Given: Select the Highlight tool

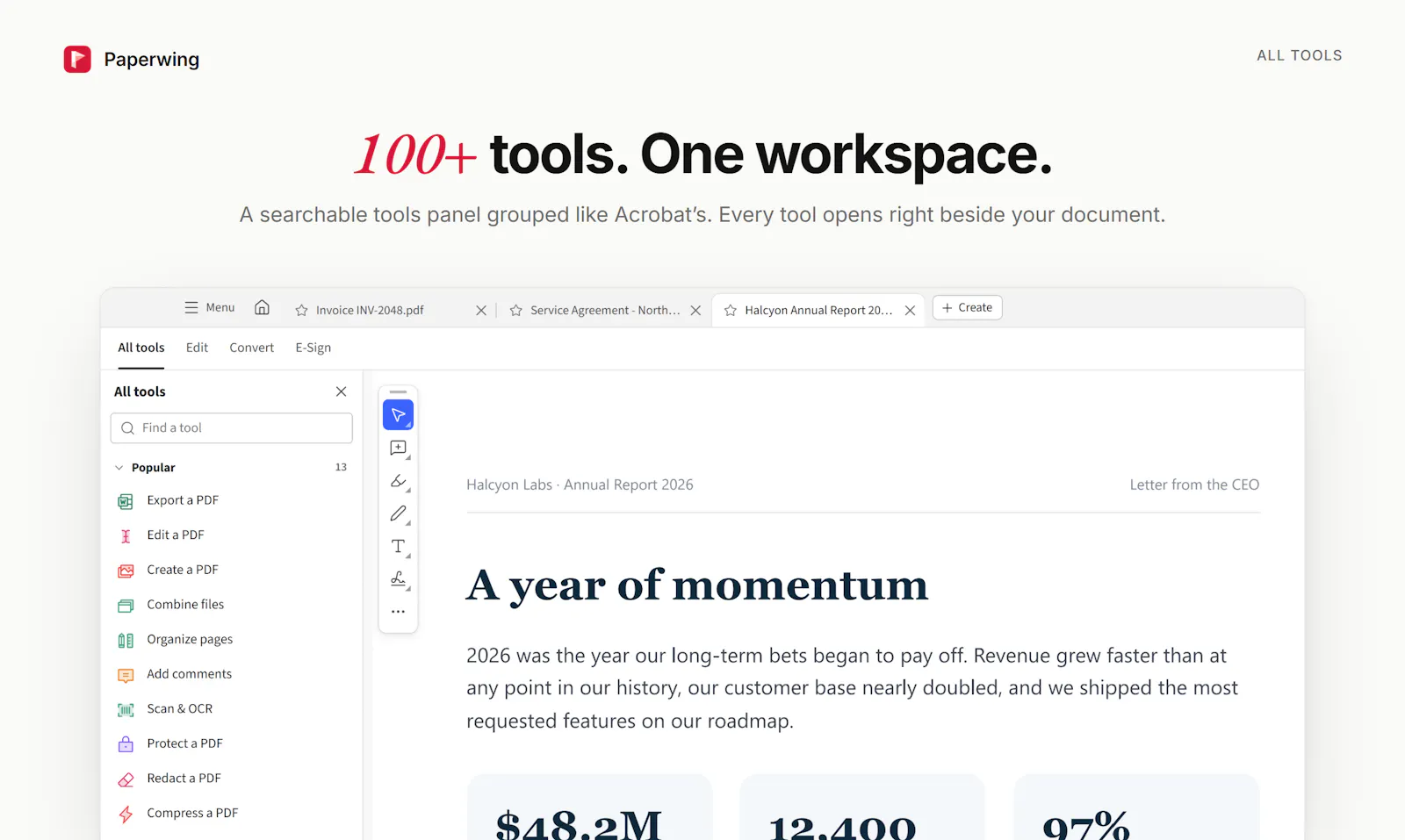Looking at the screenshot, I should click(x=398, y=481).
